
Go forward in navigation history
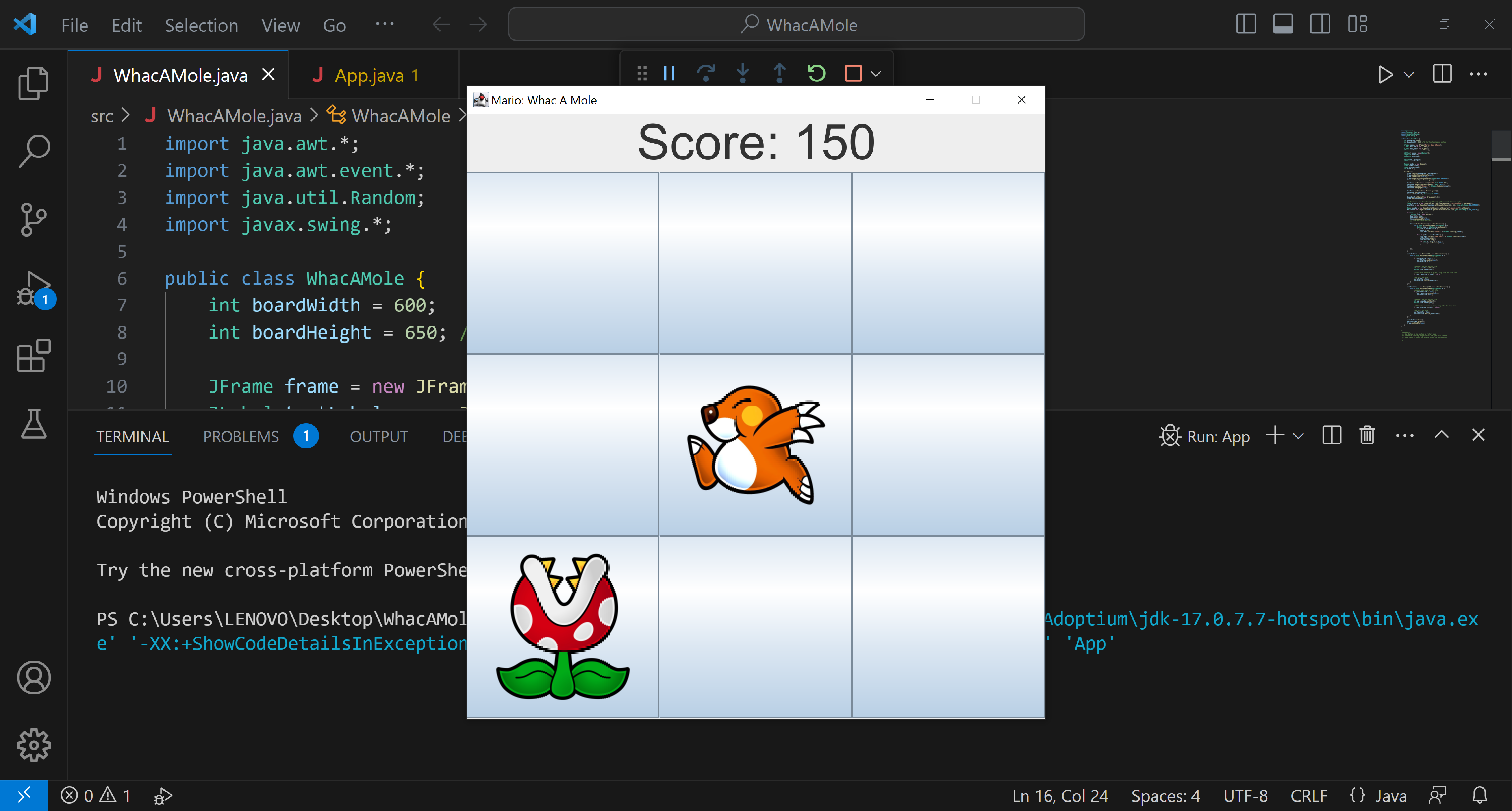point(478,25)
